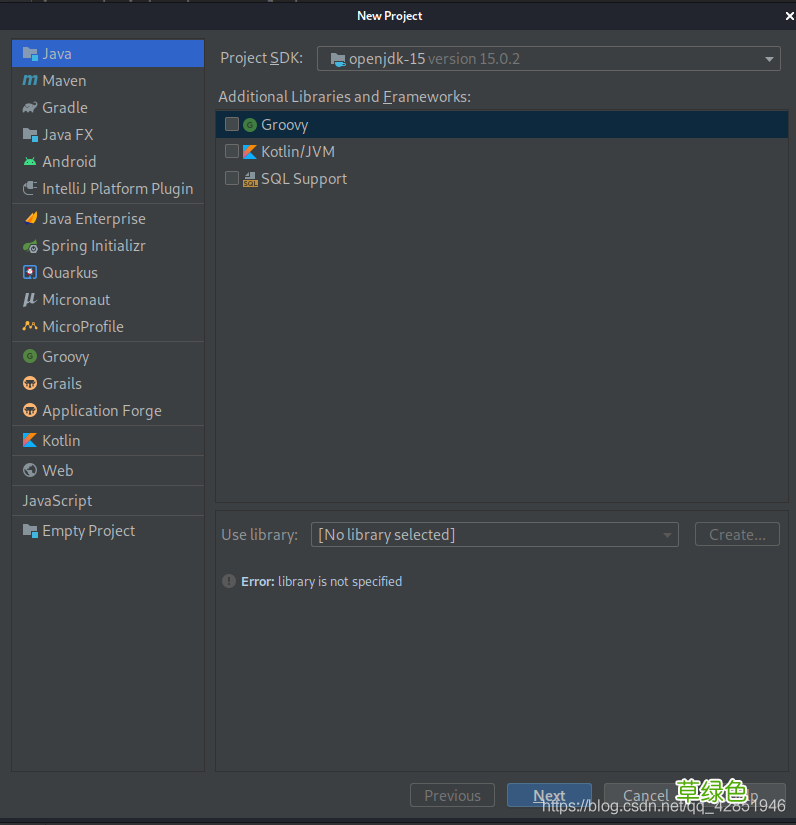Viewport: 796px width, 825px height.
Task: Open the Project SDK dropdown
Action: coord(549,58)
